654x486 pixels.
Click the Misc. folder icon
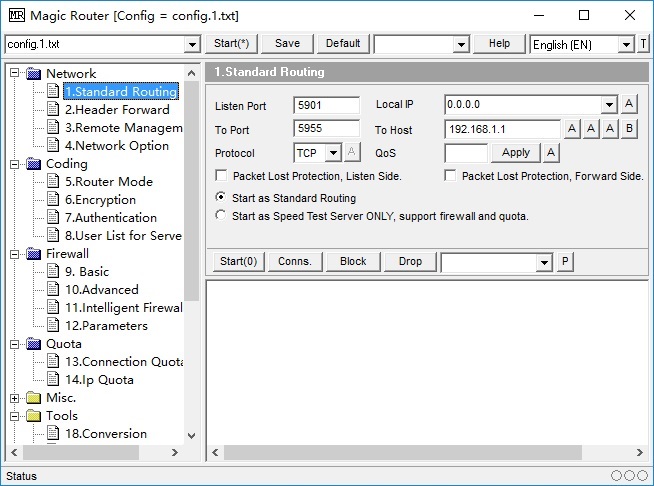pos(33,398)
